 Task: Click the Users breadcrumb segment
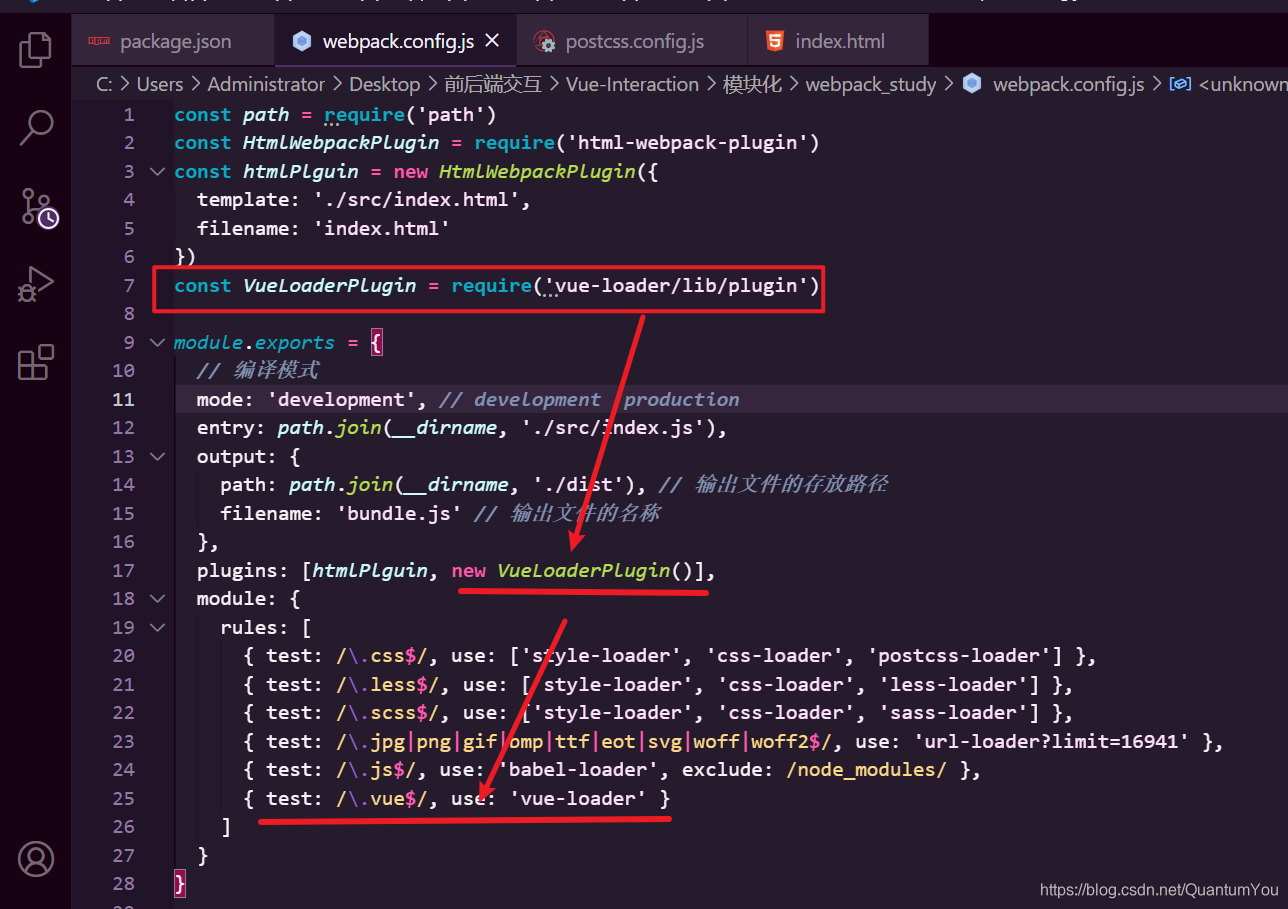(x=160, y=84)
